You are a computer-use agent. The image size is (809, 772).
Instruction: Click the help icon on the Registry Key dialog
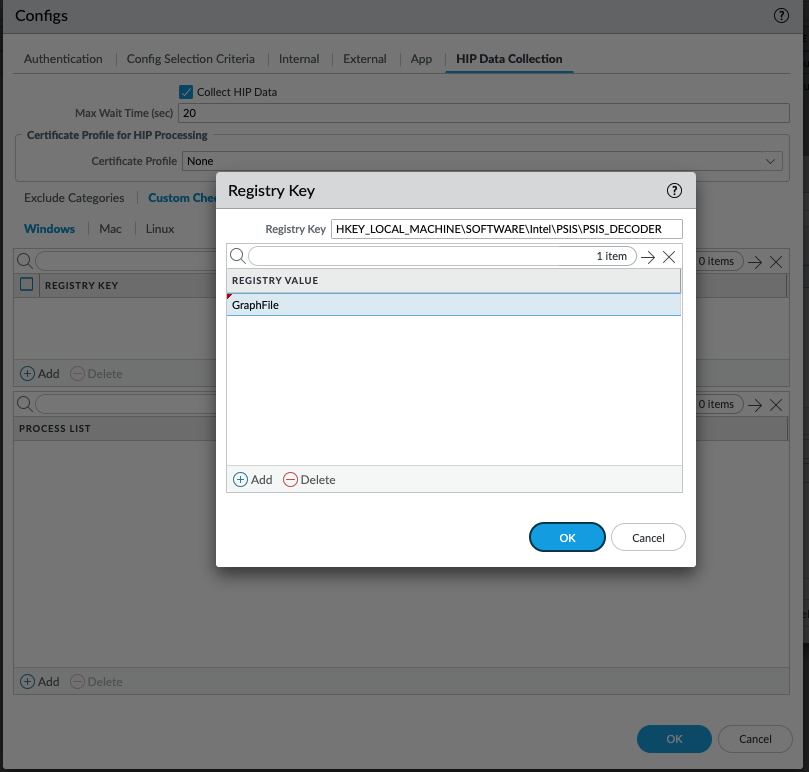(x=673, y=190)
